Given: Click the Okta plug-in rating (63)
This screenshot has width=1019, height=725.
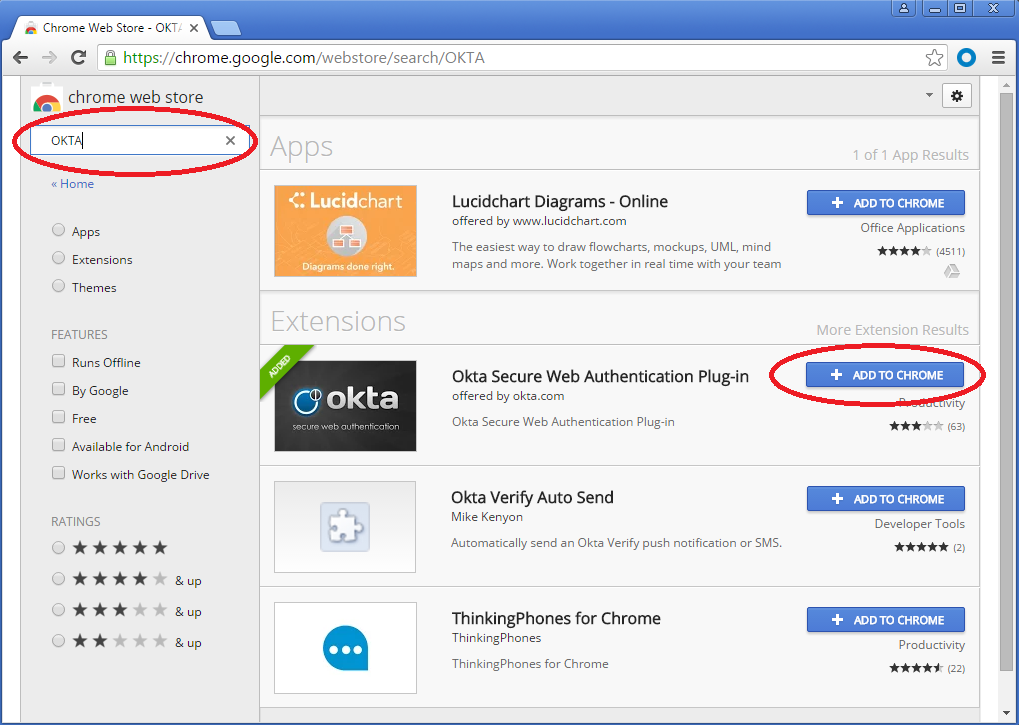Looking at the screenshot, I should pyautogui.click(x=927, y=427).
